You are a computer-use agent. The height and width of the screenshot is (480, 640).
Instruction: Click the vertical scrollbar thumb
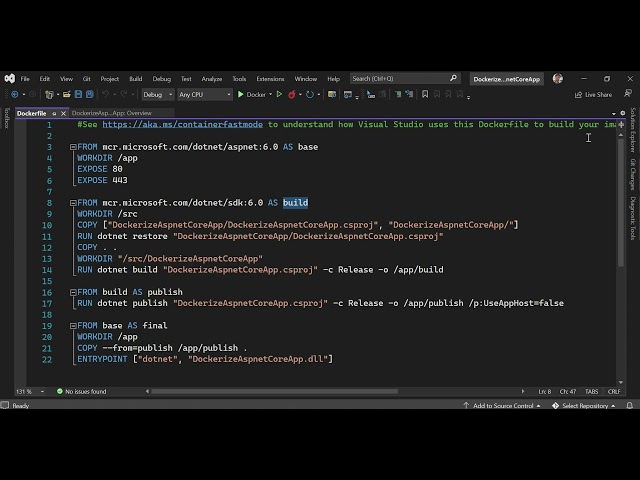(x=621, y=202)
